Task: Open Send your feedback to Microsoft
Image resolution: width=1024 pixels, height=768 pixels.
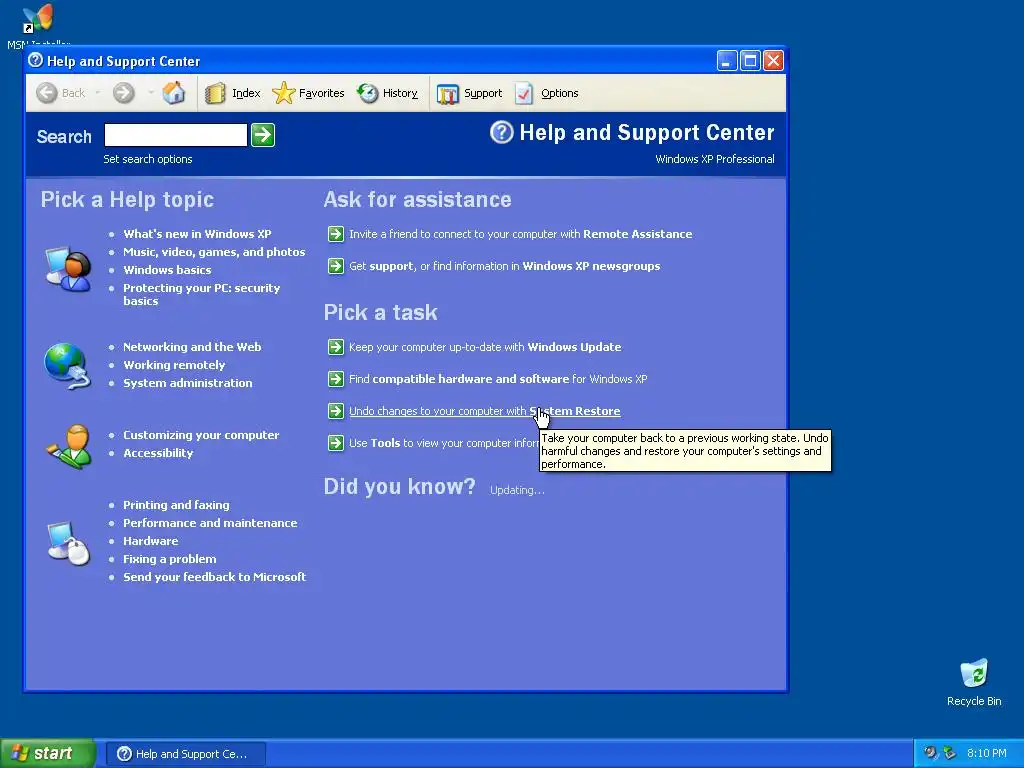Action: pos(214,577)
